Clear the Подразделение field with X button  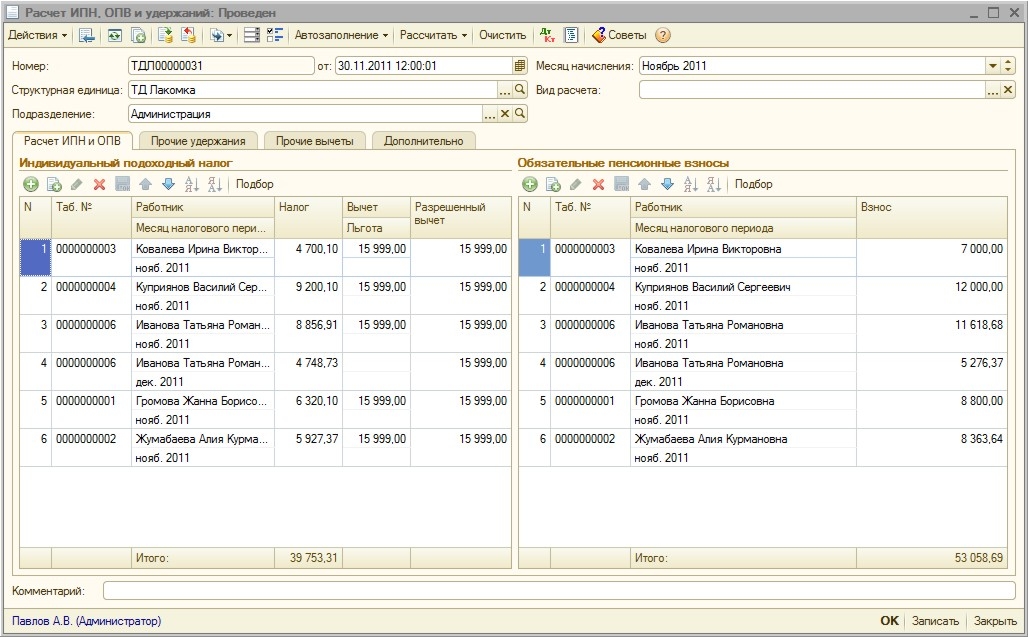[505, 114]
